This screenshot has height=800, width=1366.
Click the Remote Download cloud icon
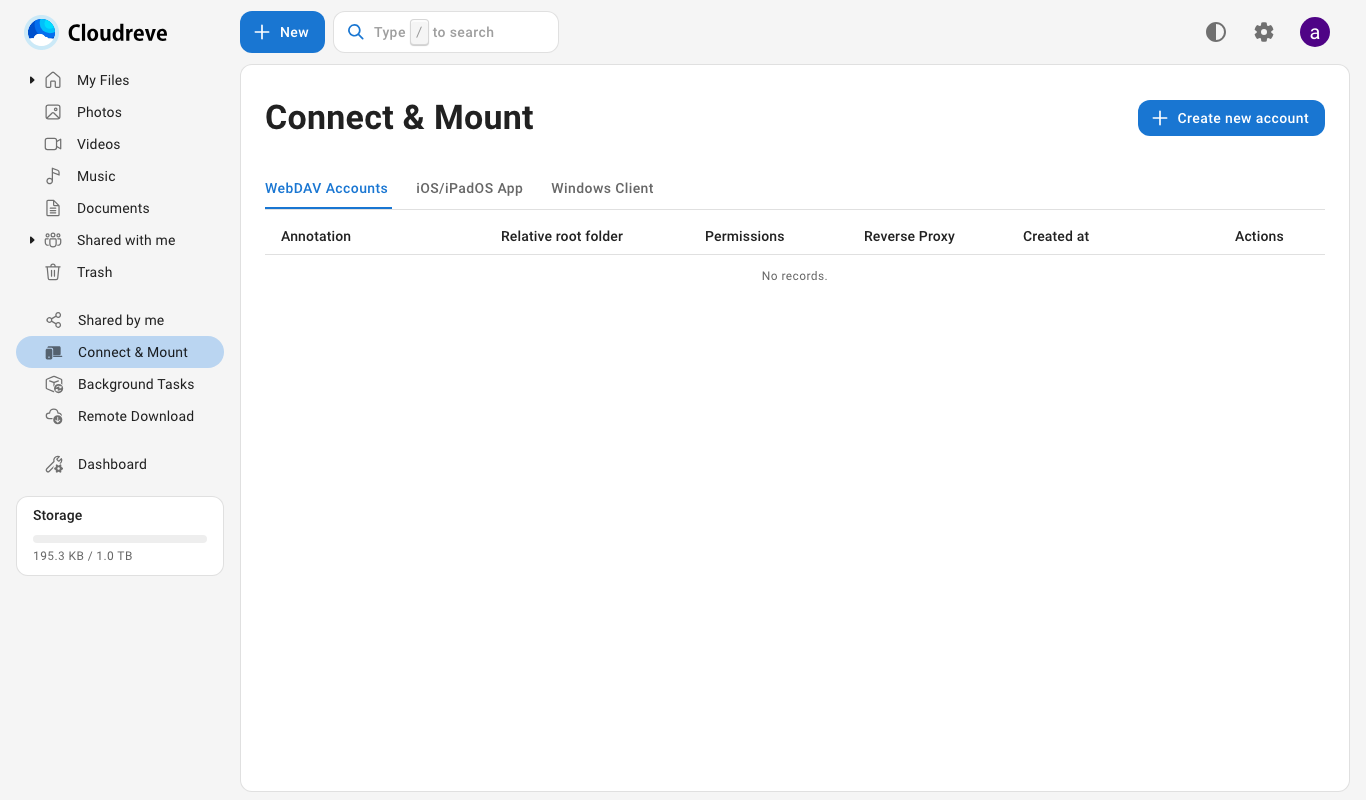(x=54, y=416)
